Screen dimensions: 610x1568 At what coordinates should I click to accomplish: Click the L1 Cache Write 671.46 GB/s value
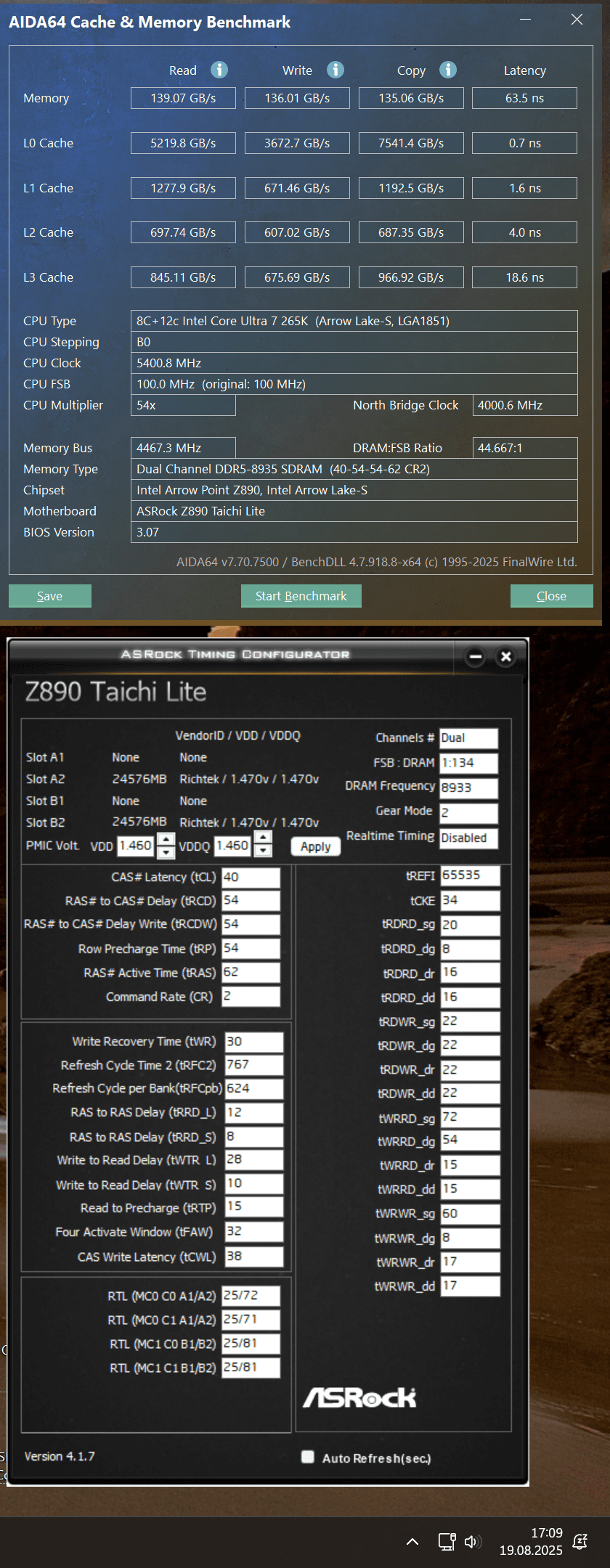[x=297, y=188]
